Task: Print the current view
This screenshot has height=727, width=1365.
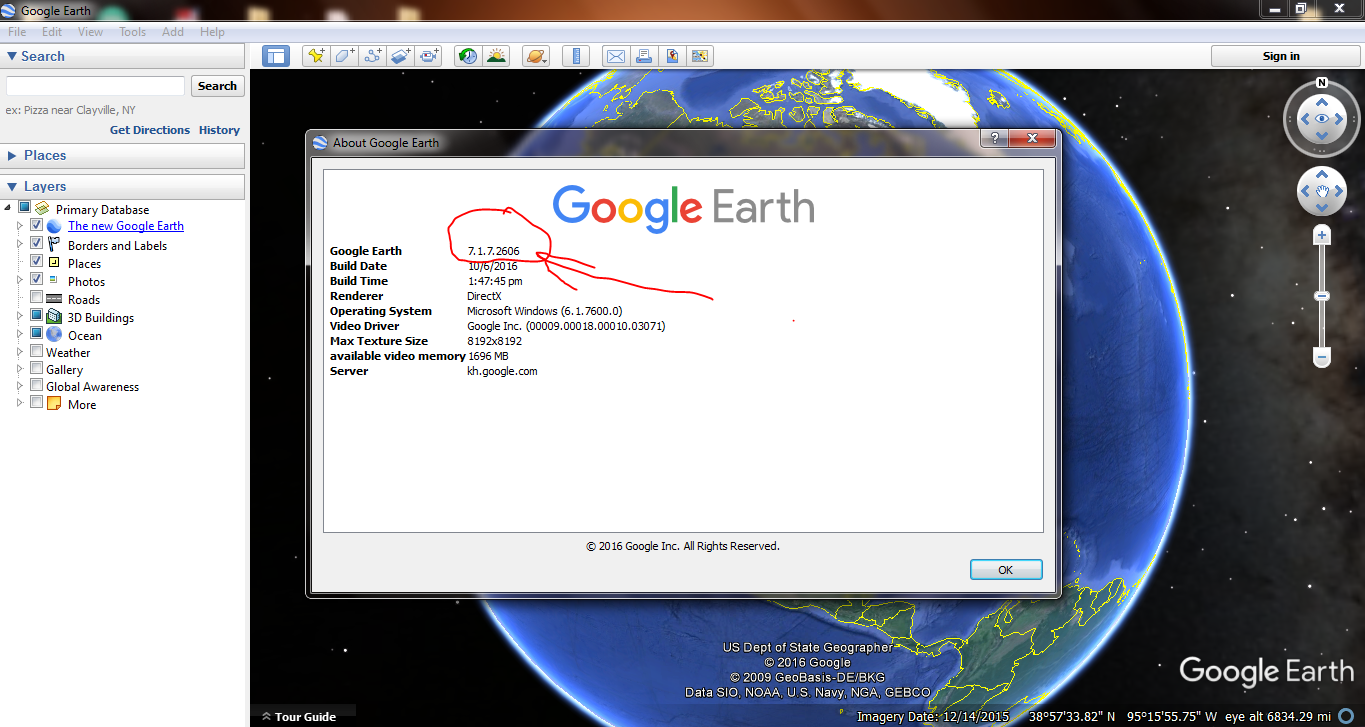Action: pos(643,56)
